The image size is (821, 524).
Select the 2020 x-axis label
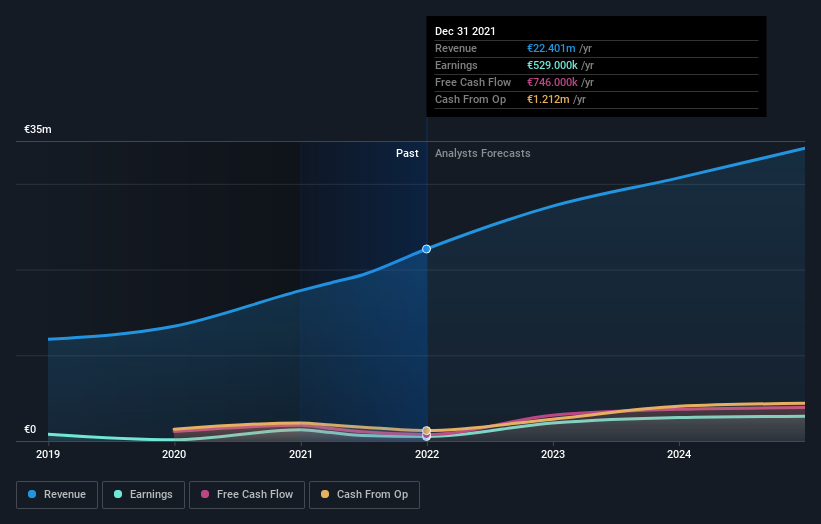pos(174,454)
